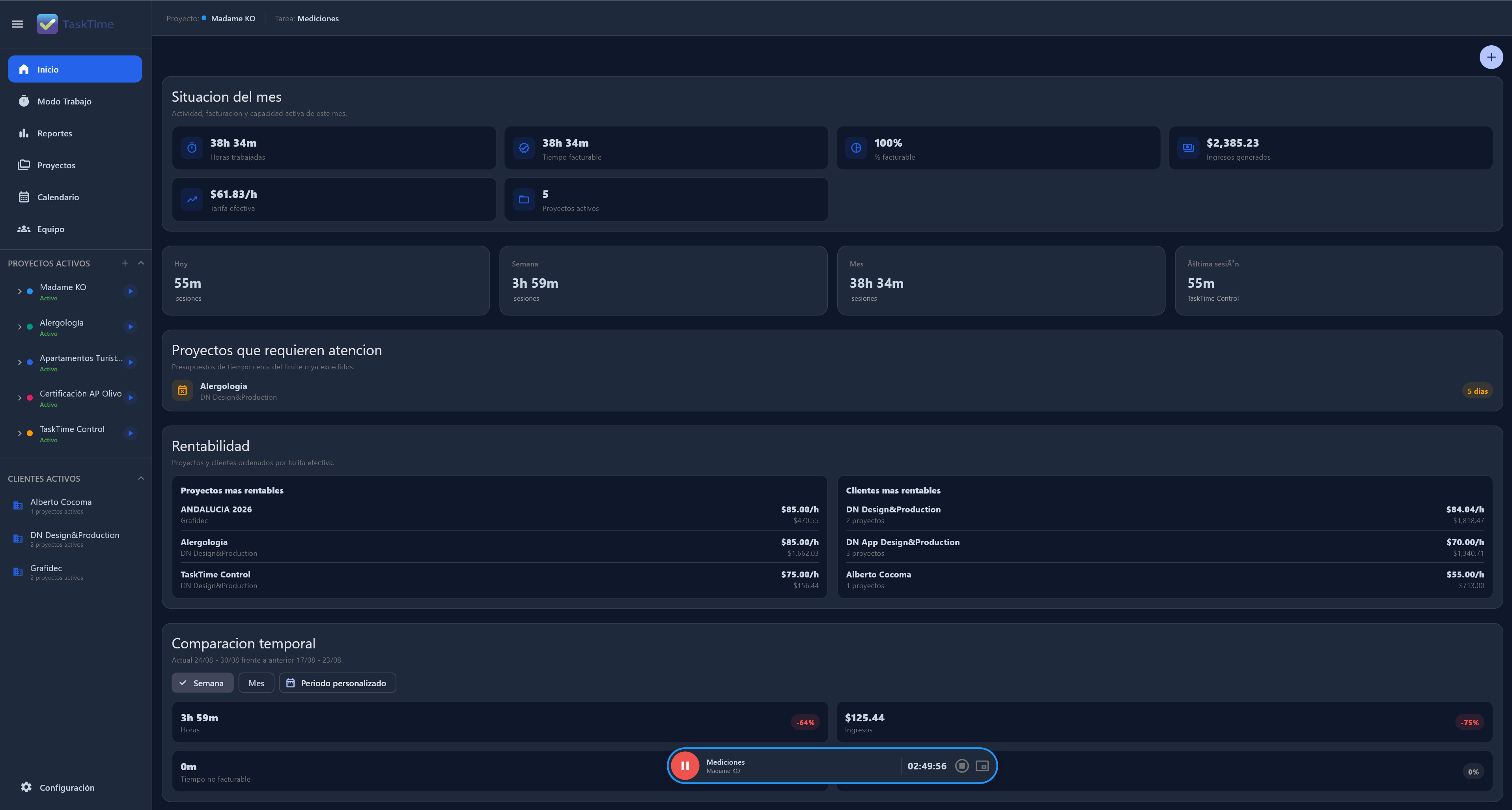The image size is (1512, 810).
Task: Switch comparison to Mes
Action: pyautogui.click(x=256, y=683)
